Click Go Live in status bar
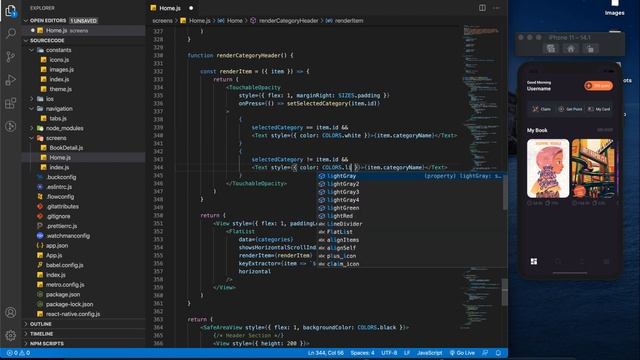640x360 pixels. click(462, 353)
